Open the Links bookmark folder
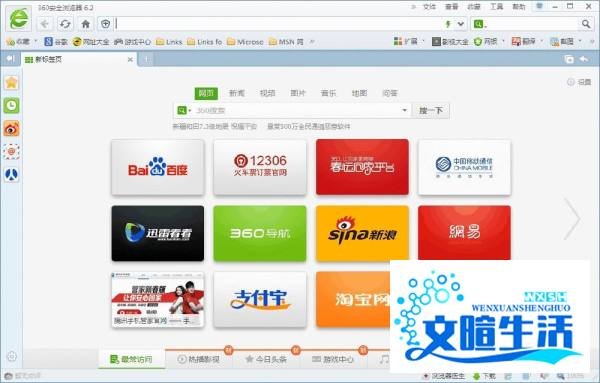The height and width of the screenshot is (383, 600). (169, 42)
